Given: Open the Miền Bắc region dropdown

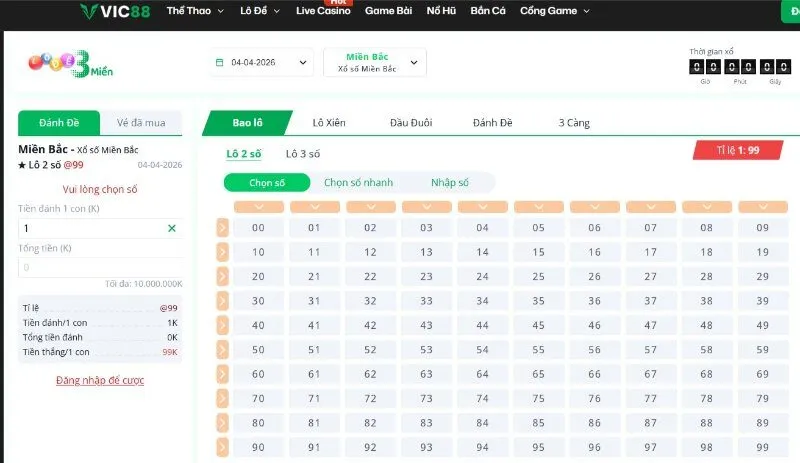Looking at the screenshot, I should tap(375, 62).
